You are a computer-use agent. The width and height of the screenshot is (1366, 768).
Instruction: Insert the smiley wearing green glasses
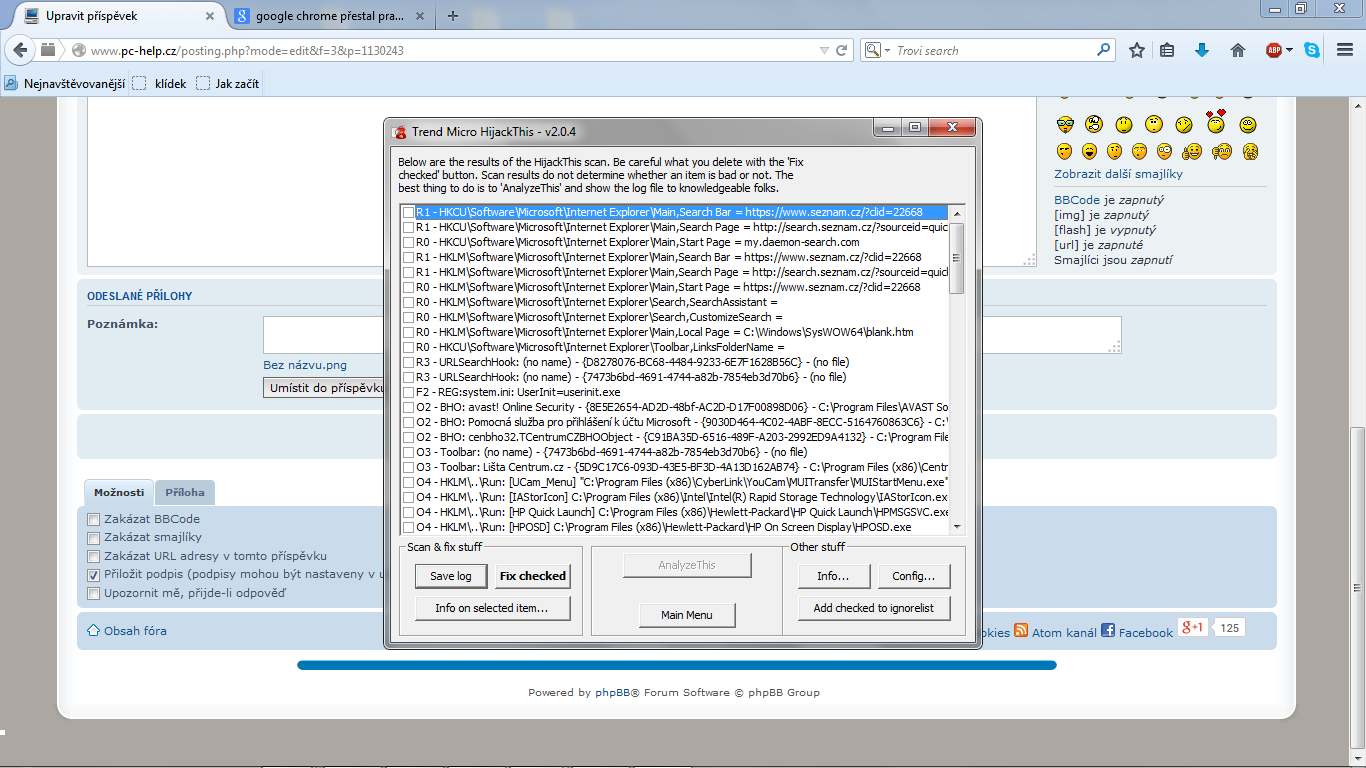[x=1064, y=125]
